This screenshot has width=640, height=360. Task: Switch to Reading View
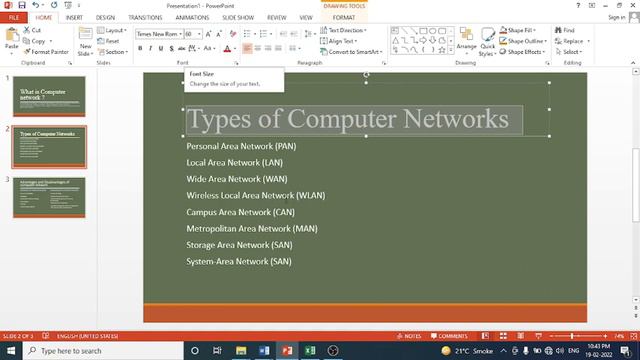tap(520, 336)
